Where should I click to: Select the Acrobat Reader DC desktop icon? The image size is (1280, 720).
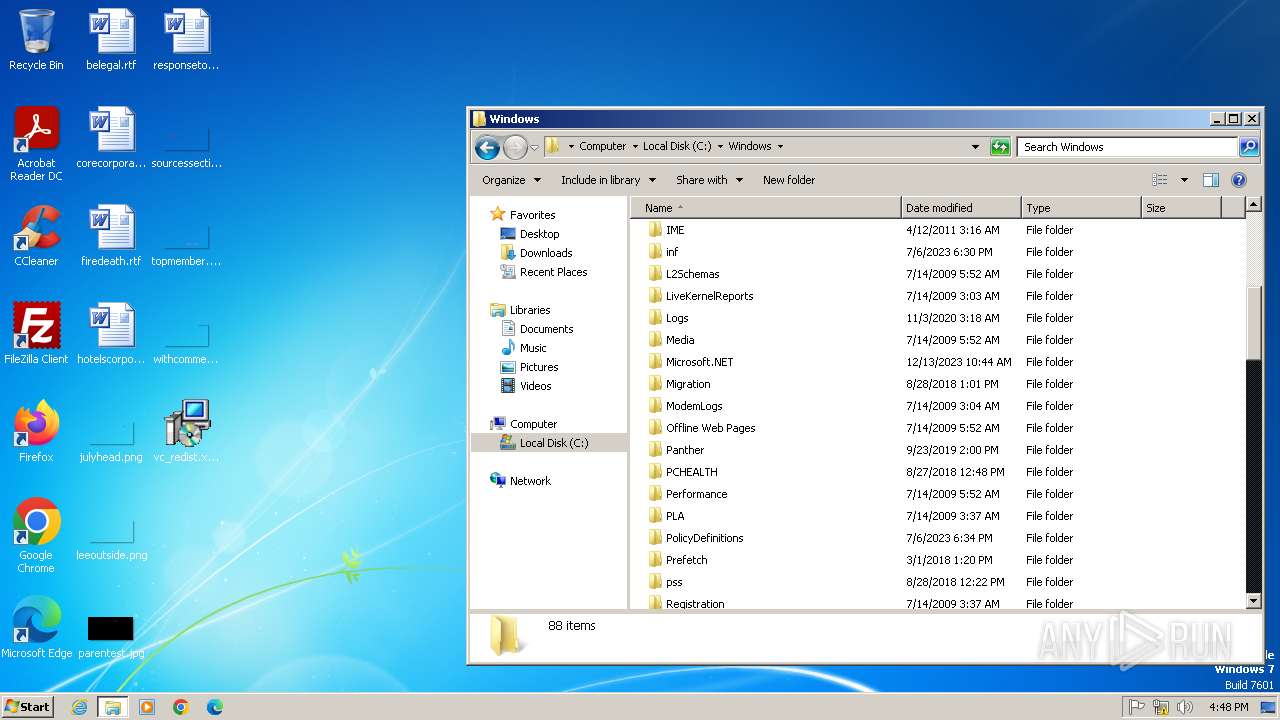coord(36,144)
